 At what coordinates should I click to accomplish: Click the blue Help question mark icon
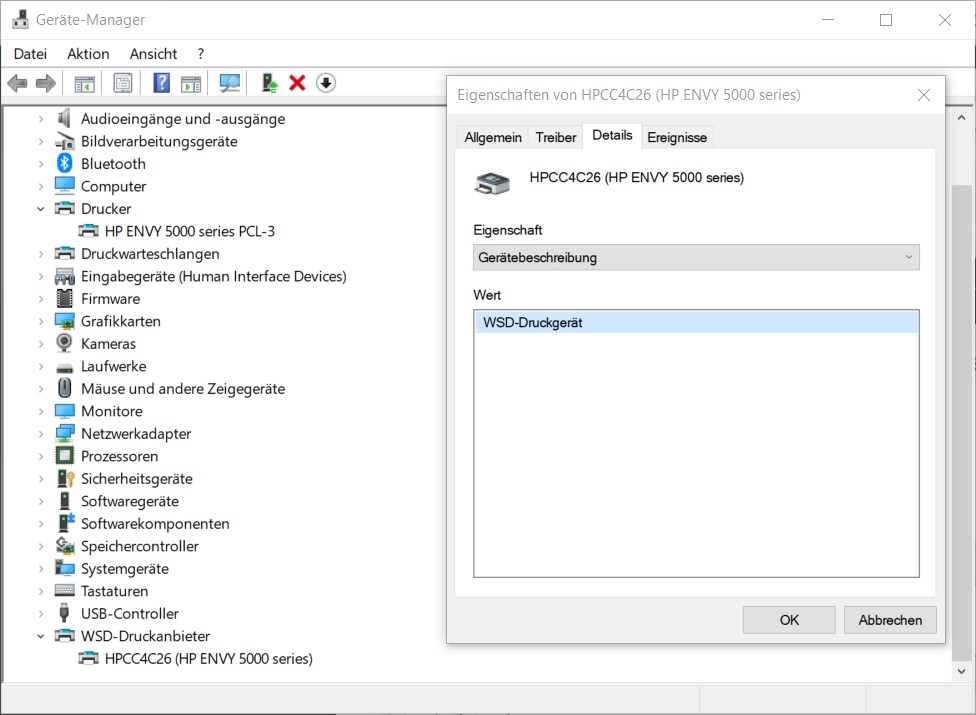click(162, 83)
